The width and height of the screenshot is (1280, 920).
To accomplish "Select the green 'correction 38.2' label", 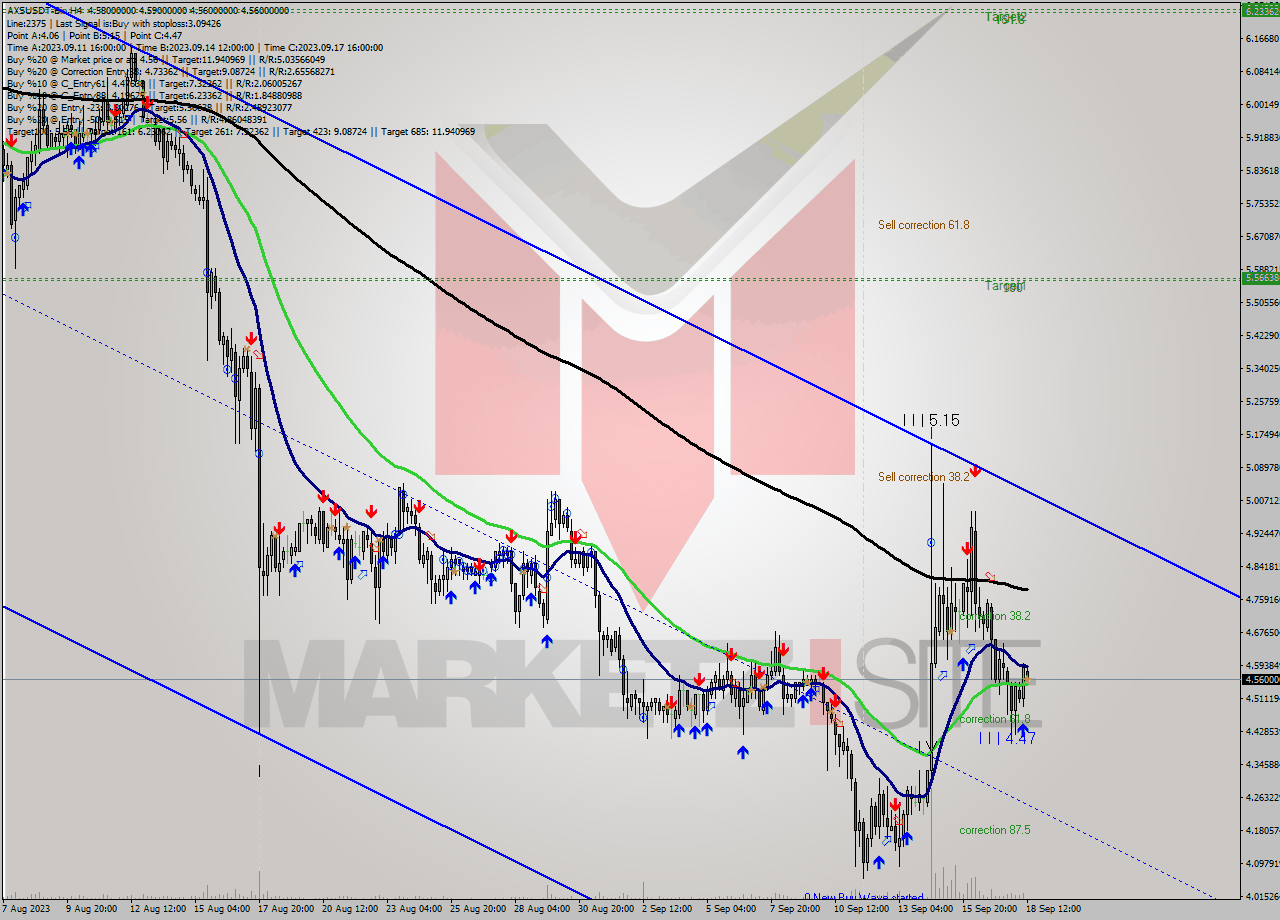I will coord(995,616).
